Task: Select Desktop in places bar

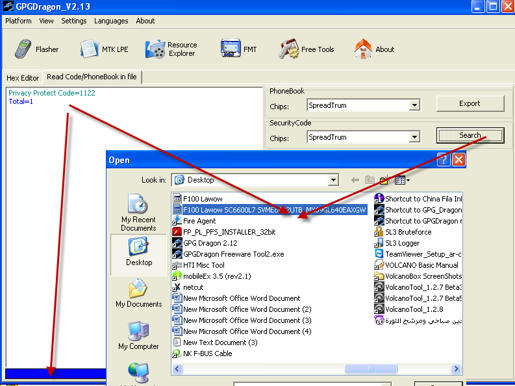Action: coord(138,252)
